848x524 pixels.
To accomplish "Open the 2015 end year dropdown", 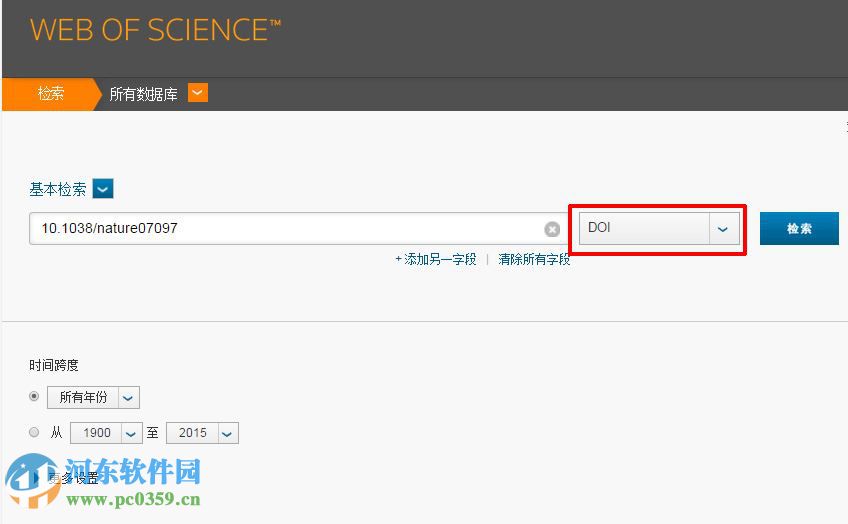I will (x=202, y=433).
